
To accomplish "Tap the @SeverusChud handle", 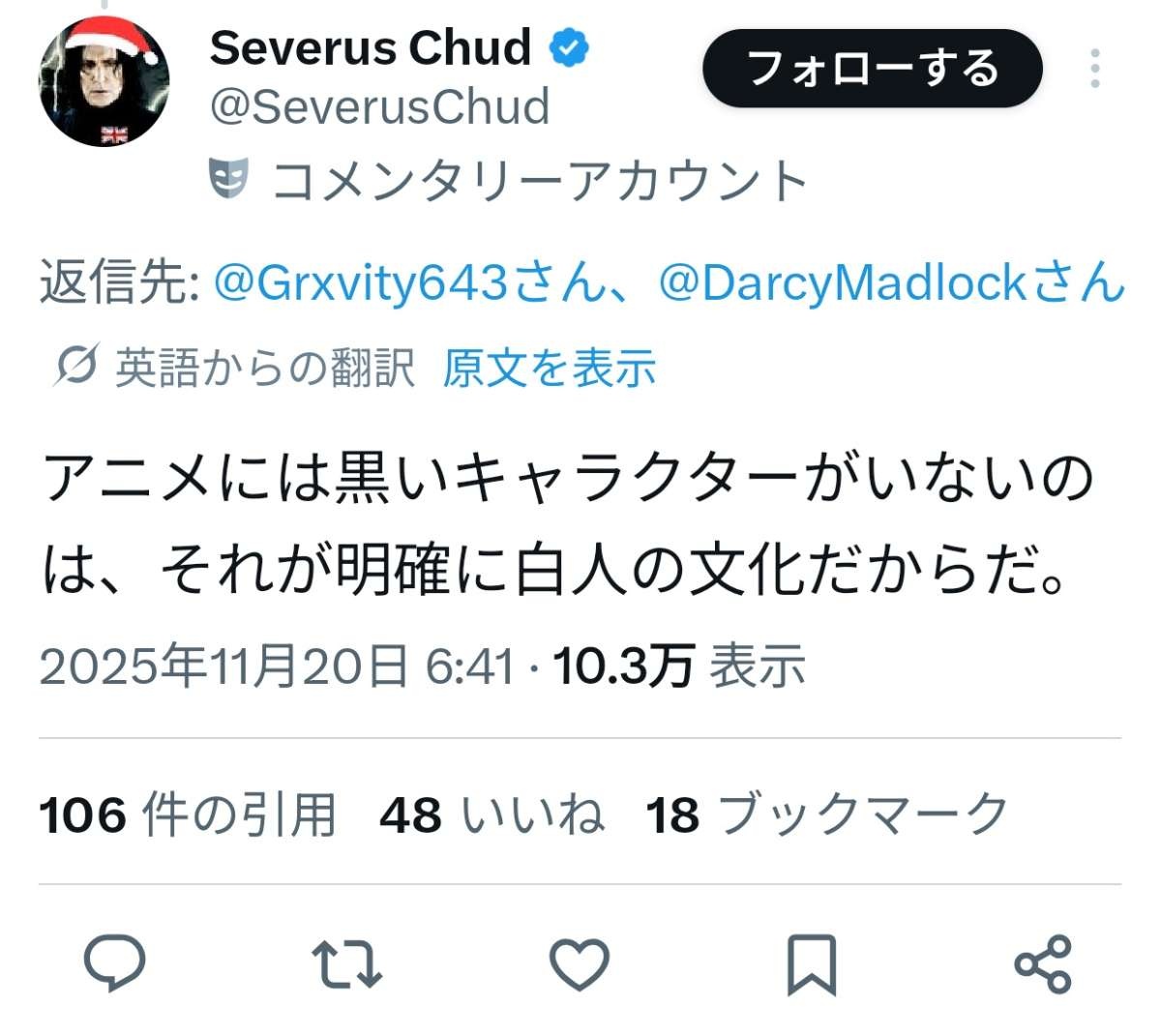I will point(379,106).
